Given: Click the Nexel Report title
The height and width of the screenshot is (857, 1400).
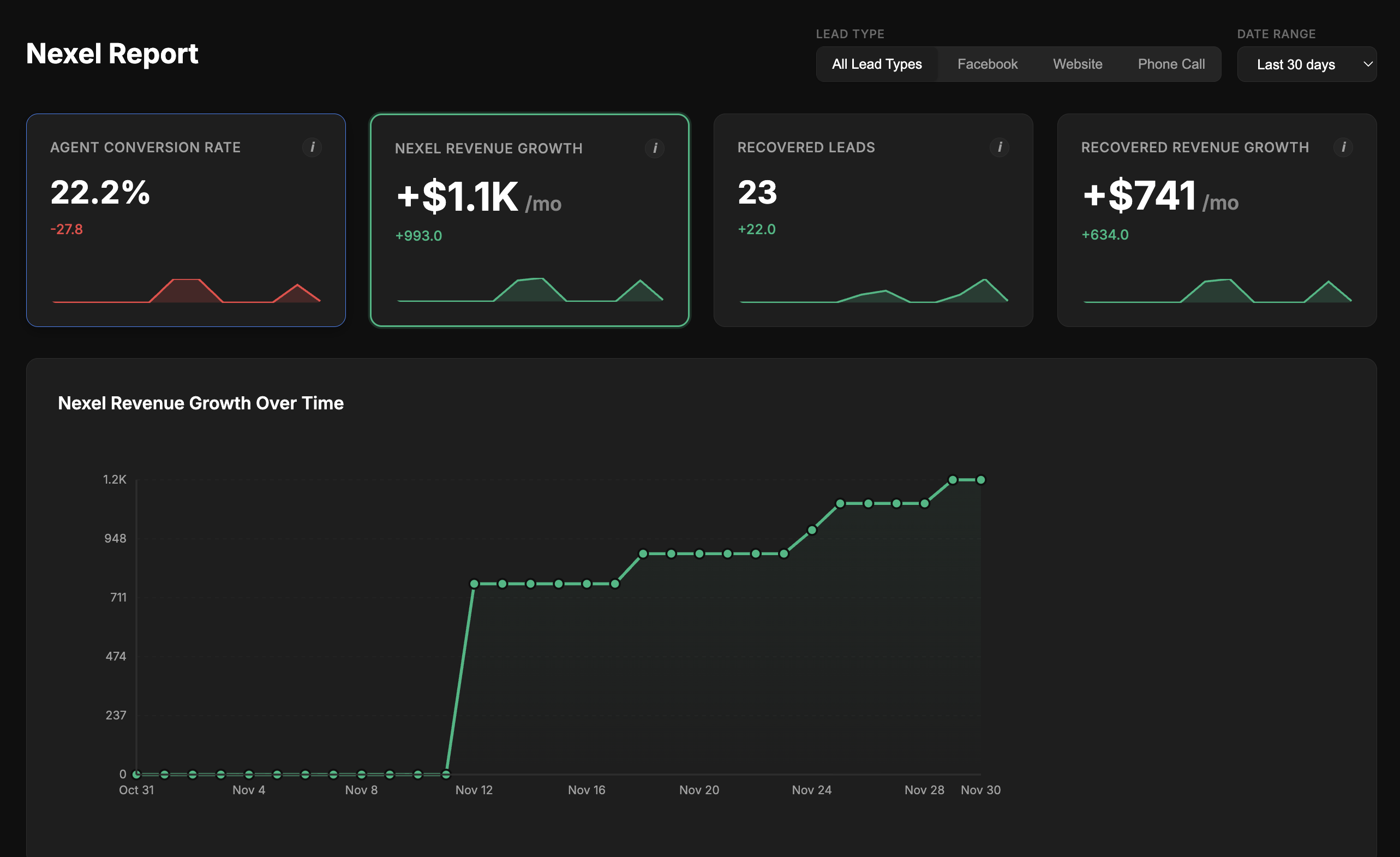Looking at the screenshot, I should (112, 54).
